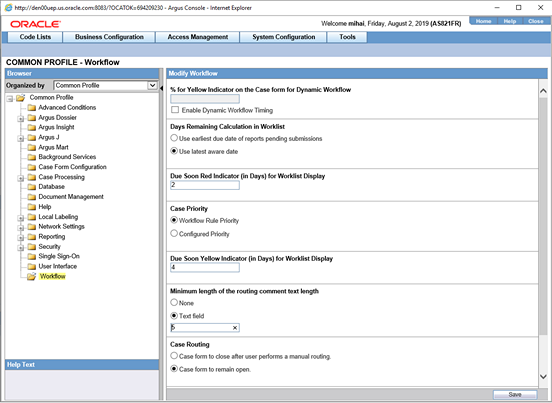Click the Document Management folder icon
This screenshot has height=403, width=552.
coord(32,197)
